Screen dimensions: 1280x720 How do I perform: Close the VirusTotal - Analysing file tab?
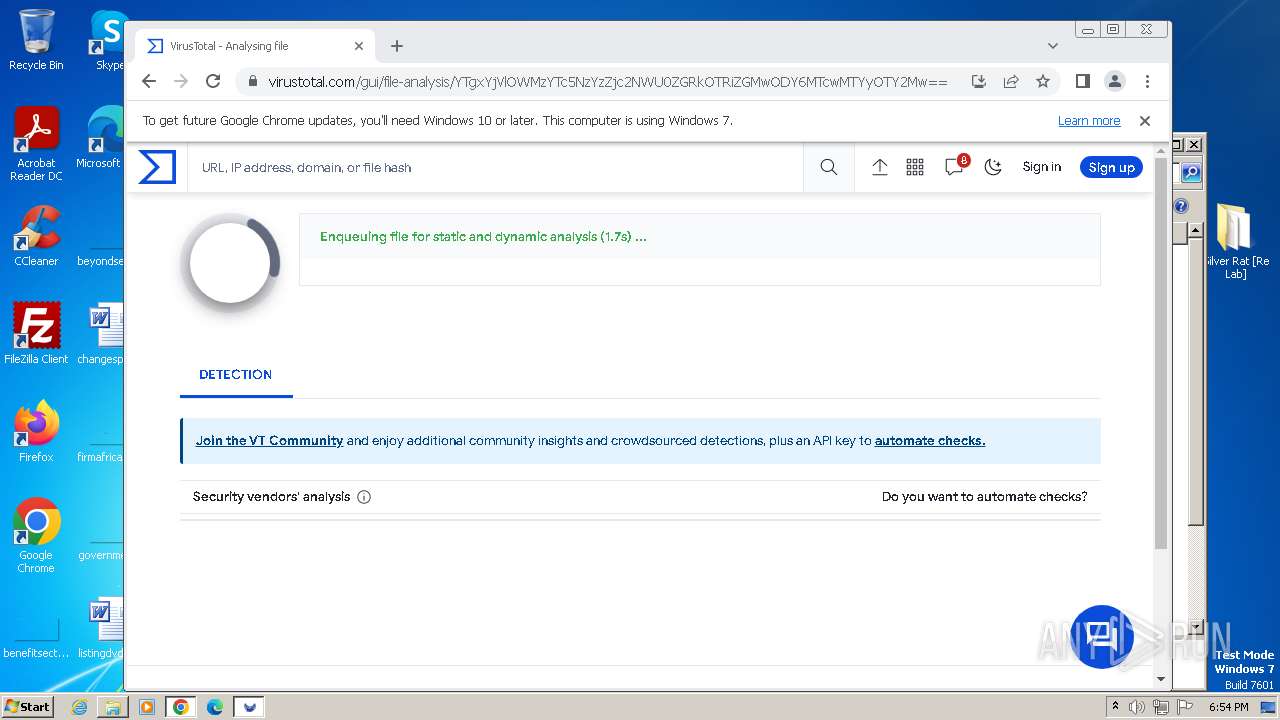click(x=359, y=46)
